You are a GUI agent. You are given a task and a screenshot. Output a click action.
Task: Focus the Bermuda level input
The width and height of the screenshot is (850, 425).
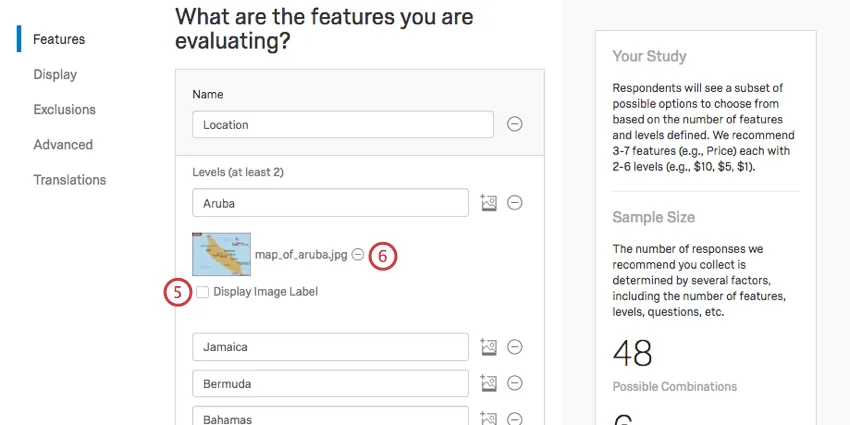pyautogui.click(x=330, y=383)
